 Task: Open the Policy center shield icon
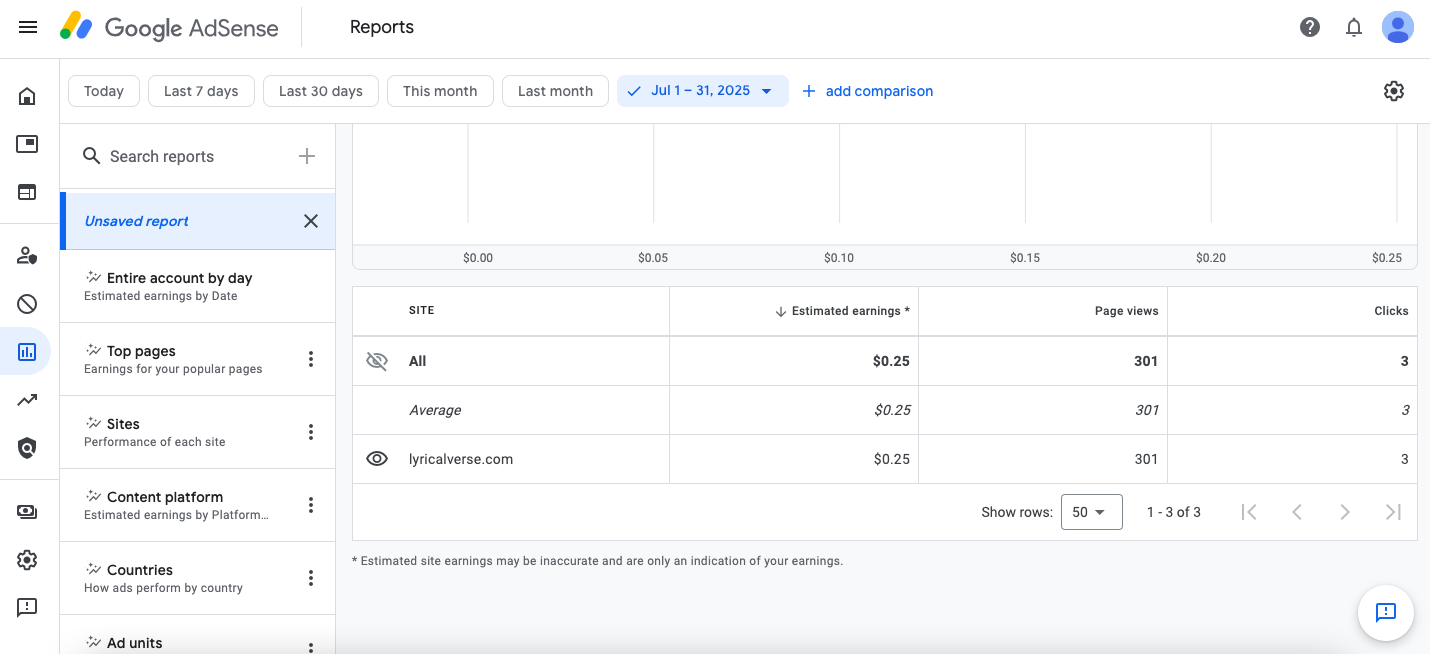[27, 448]
